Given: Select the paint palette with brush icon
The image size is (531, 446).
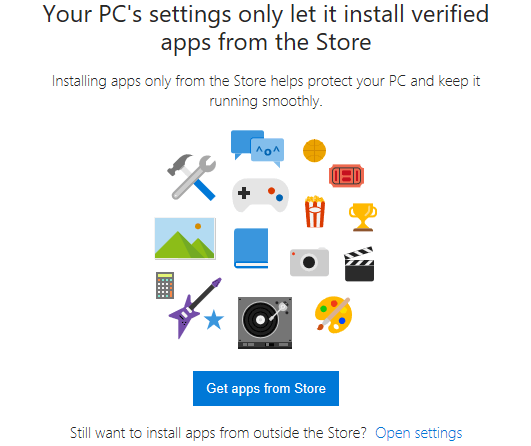Looking at the screenshot, I should (x=333, y=315).
